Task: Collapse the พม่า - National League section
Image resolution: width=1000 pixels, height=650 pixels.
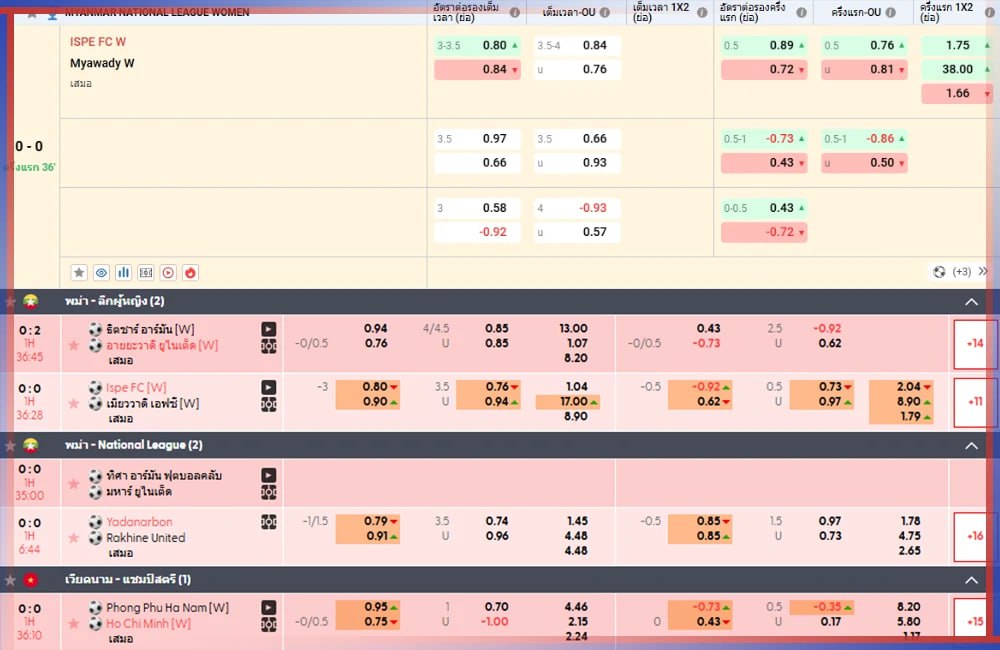Action: pos(970,445)
